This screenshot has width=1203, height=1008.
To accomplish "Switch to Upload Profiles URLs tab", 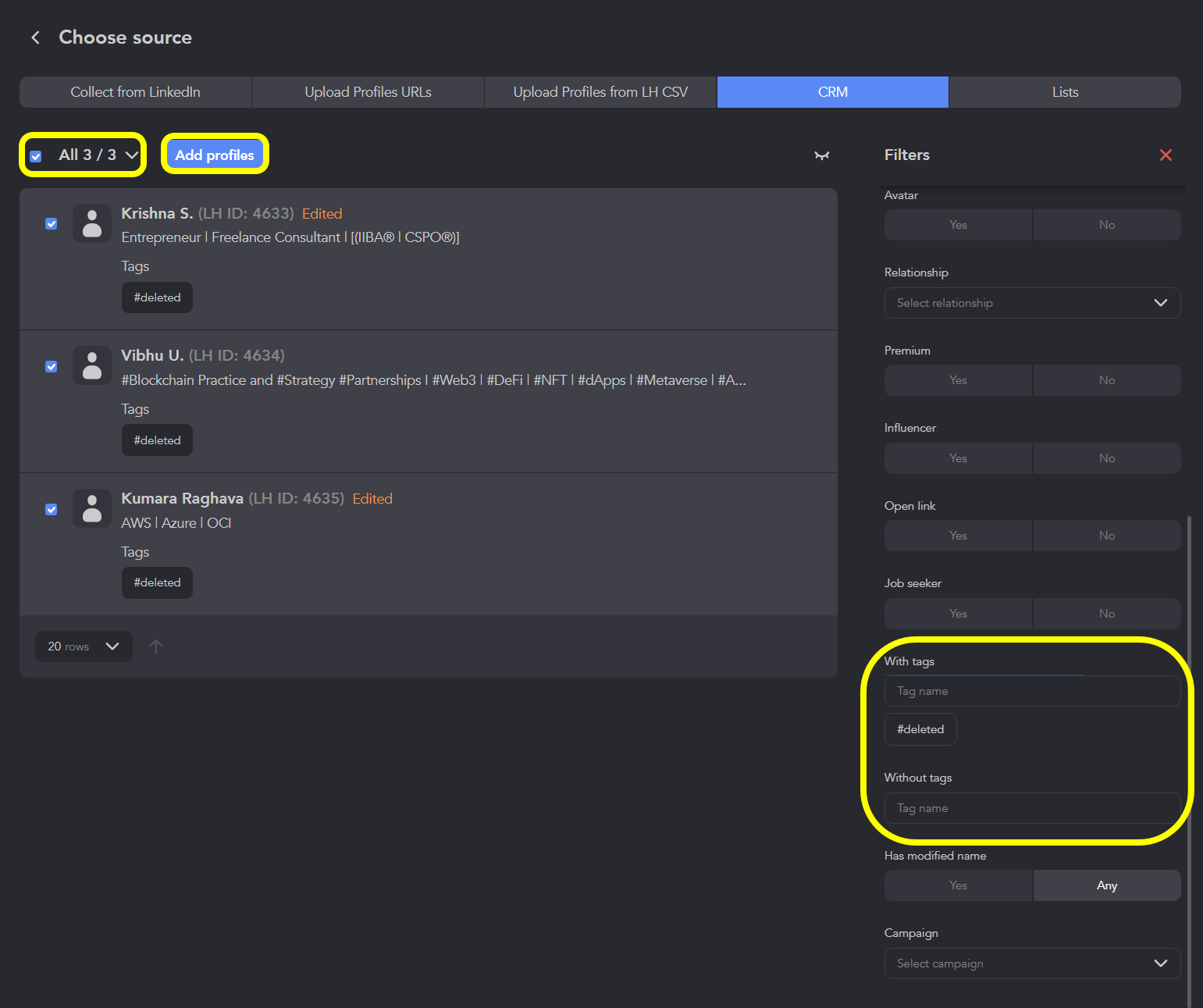I will click(x=368, y=92).
